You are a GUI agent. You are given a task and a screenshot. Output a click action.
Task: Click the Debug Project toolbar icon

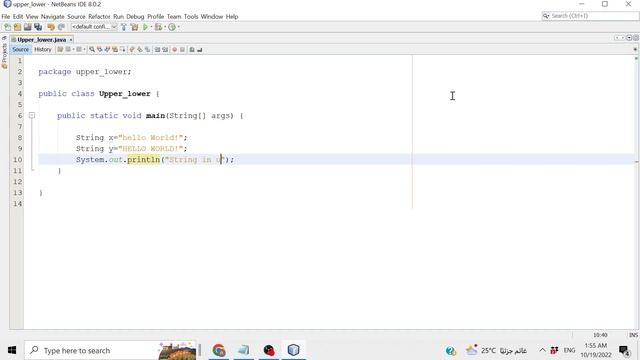[158, 27]
